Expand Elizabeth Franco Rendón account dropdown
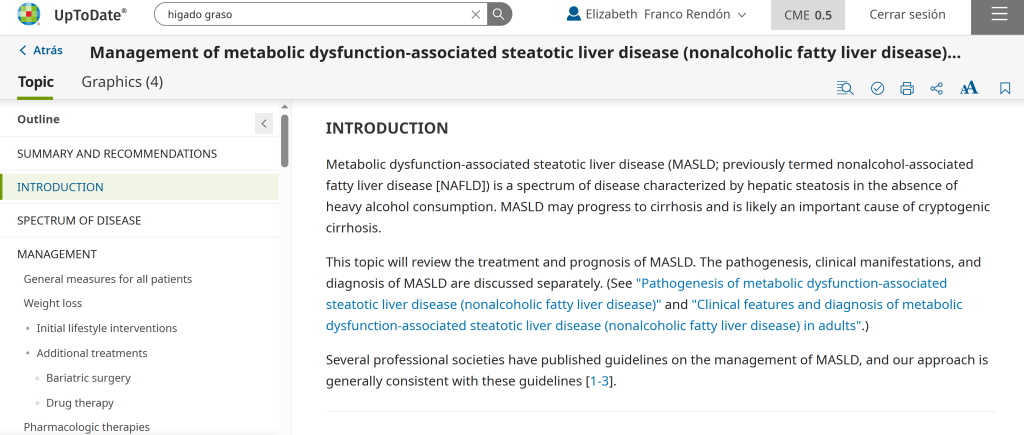The image size is (1024, 435). pyautogui.click(x=656, y=14)
